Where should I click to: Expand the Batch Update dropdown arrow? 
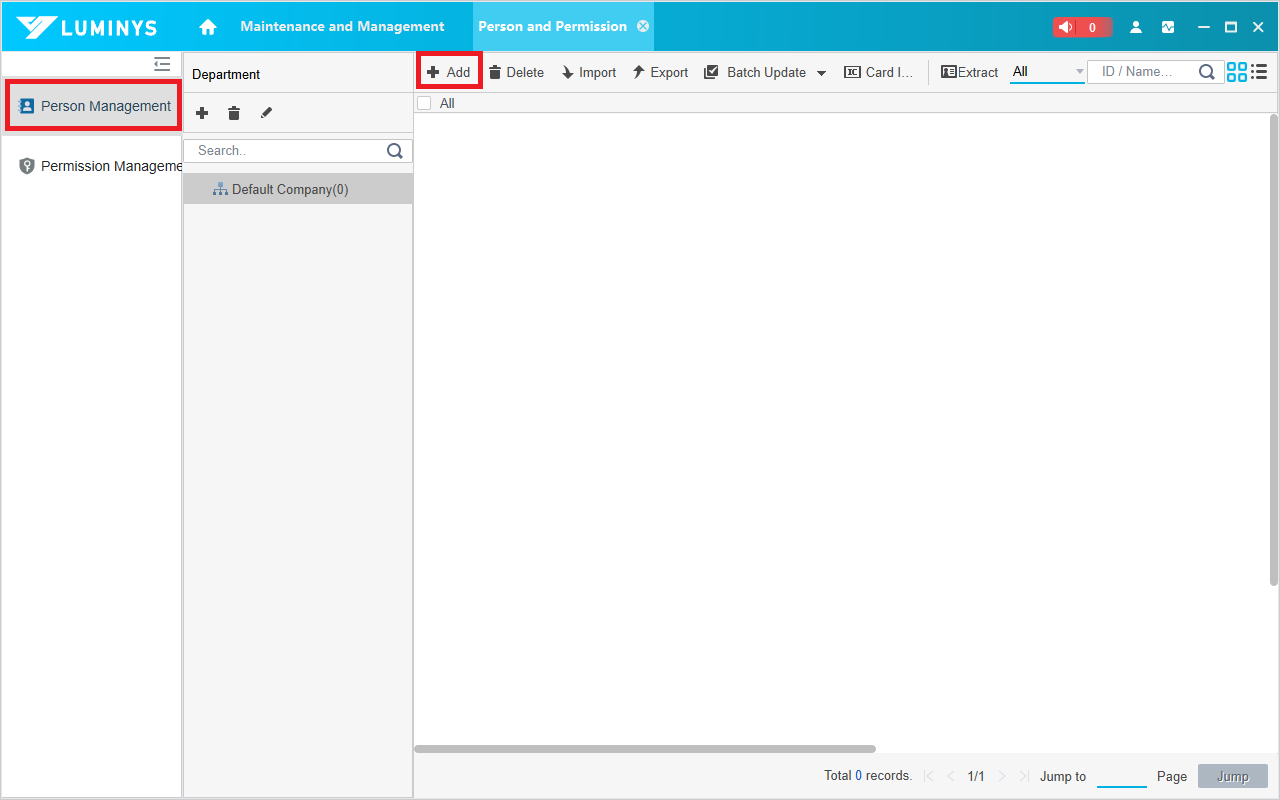click(x=822, y=73)
